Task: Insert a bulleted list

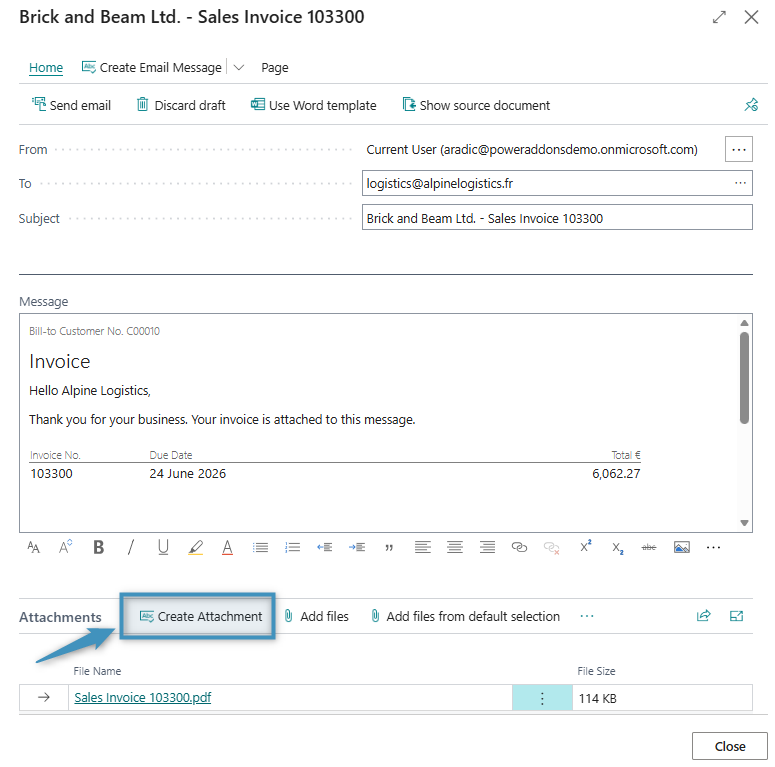Action: click(260, 547)
